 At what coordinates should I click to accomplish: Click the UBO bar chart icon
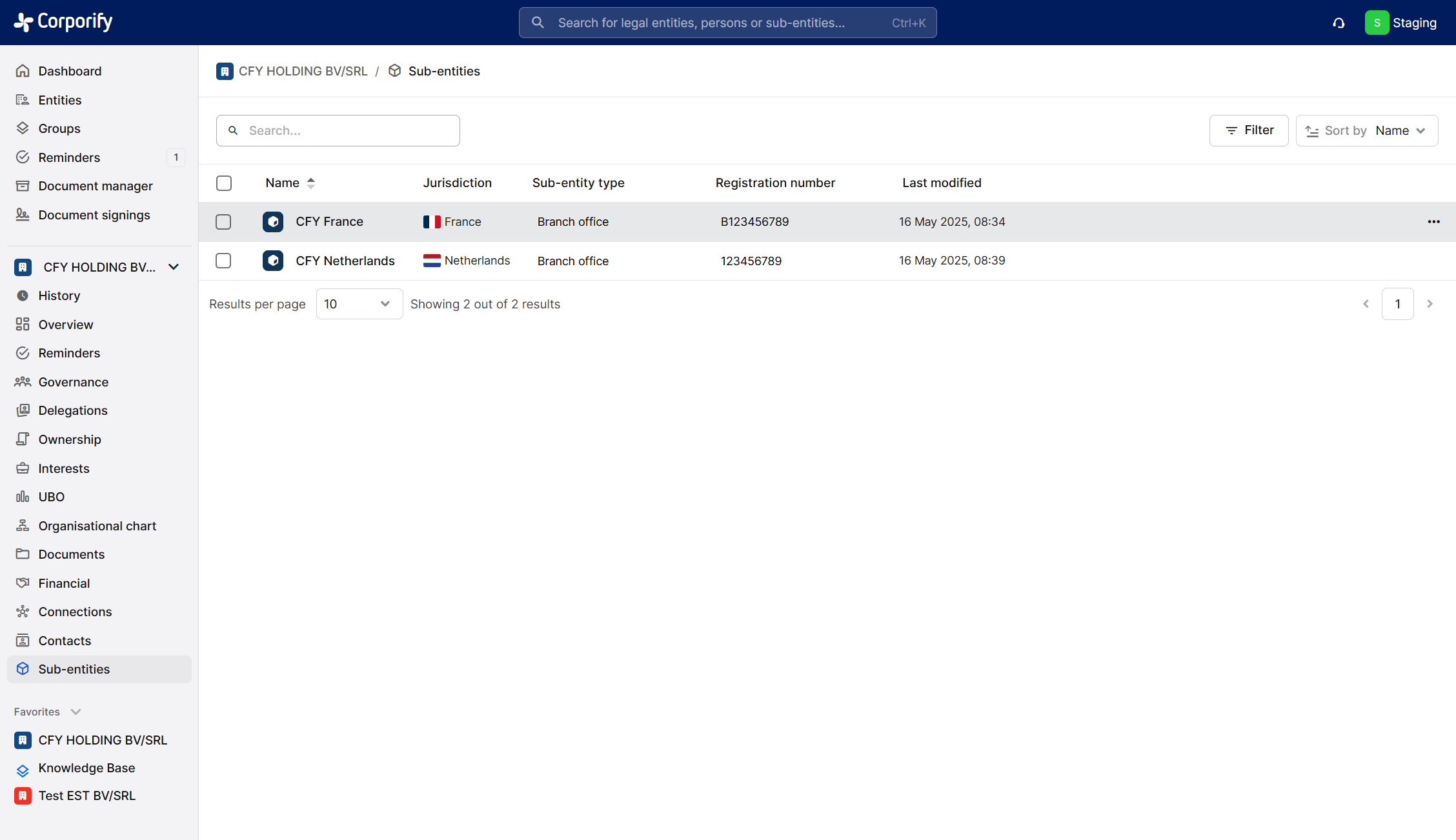[x=23, y=497]
